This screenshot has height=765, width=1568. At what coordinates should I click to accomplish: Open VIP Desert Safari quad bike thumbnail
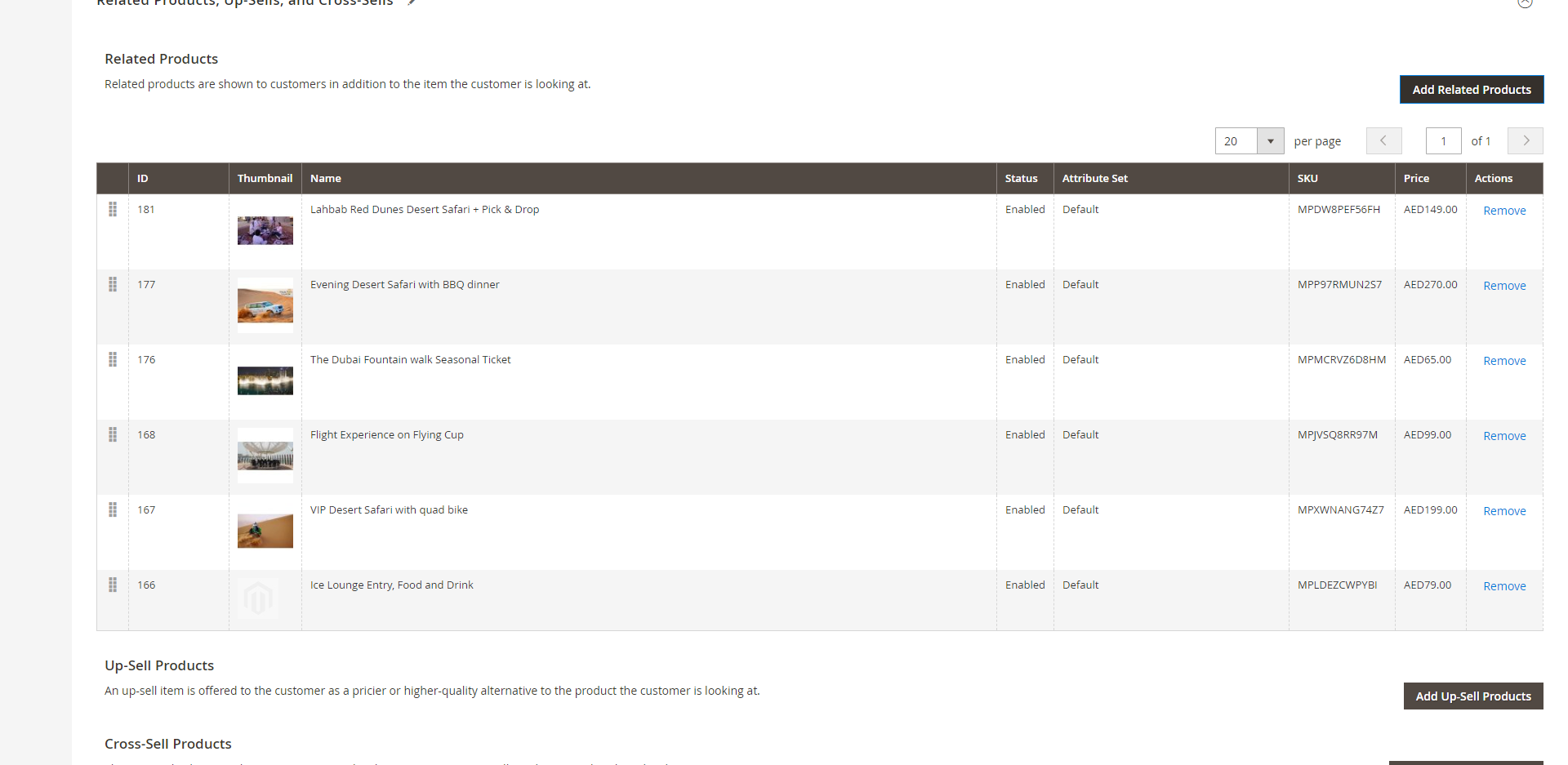pyautogui.click(x=265, y=531)
